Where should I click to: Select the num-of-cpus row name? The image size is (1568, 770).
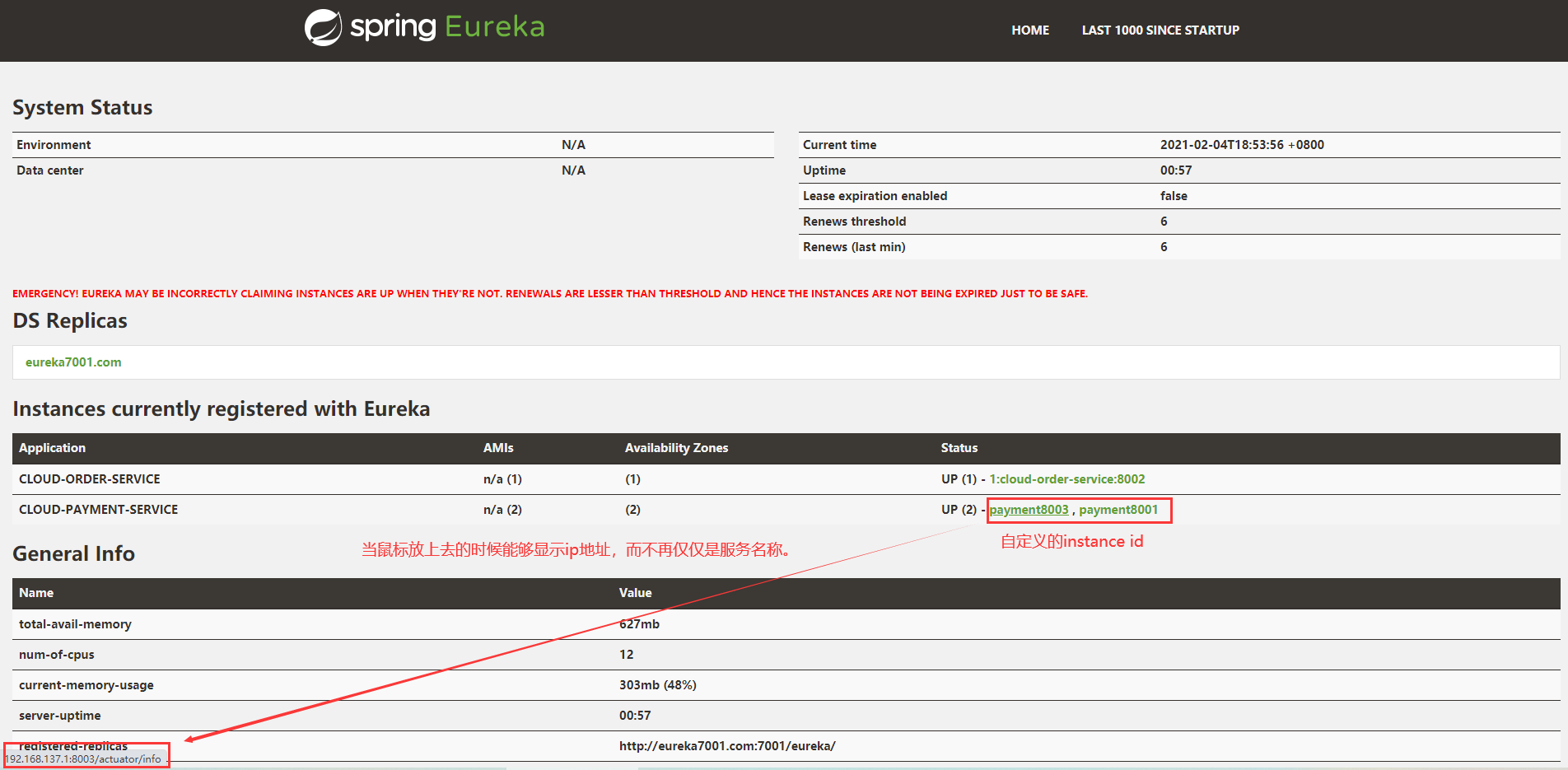click(x=57, y=655)
